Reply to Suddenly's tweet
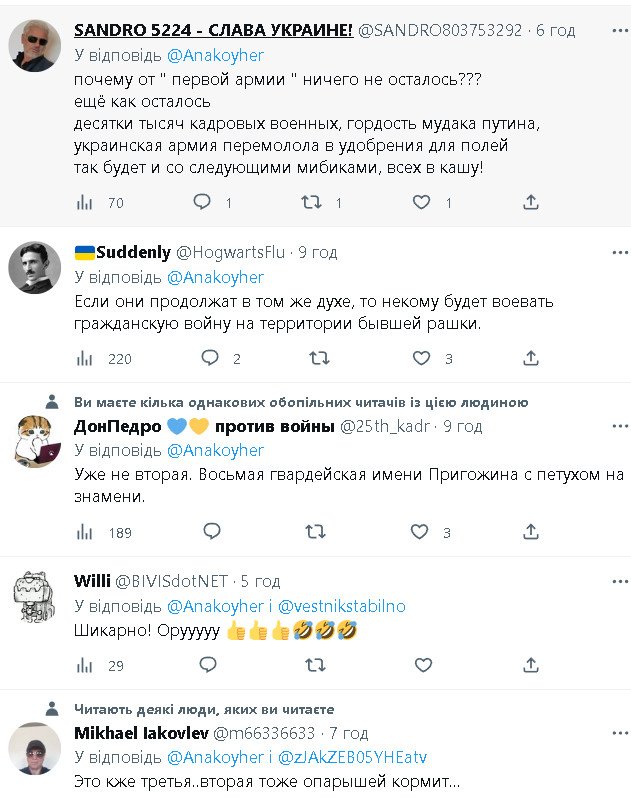The height and width of the screenshot is (798, 631). pyautogui.click(x=209, y=358)
